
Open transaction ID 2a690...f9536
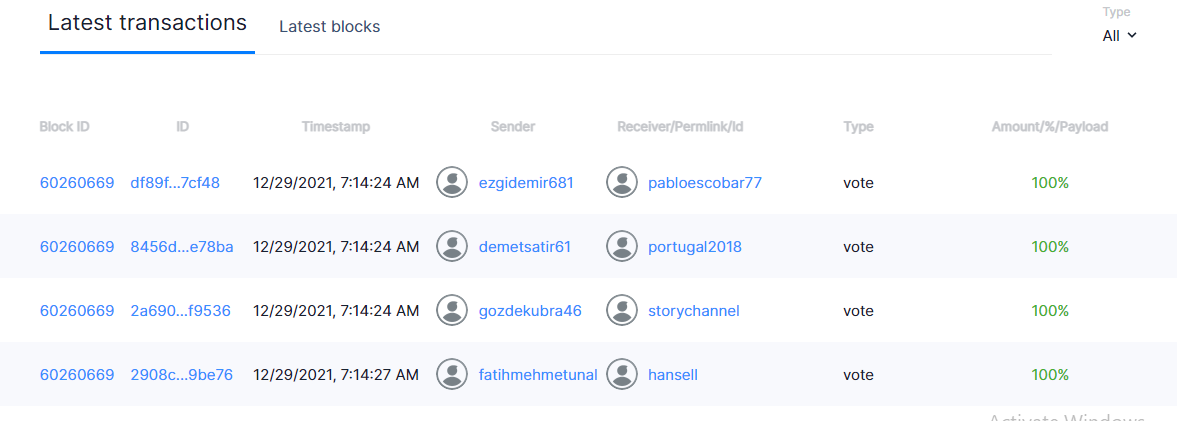coord(180,311)
